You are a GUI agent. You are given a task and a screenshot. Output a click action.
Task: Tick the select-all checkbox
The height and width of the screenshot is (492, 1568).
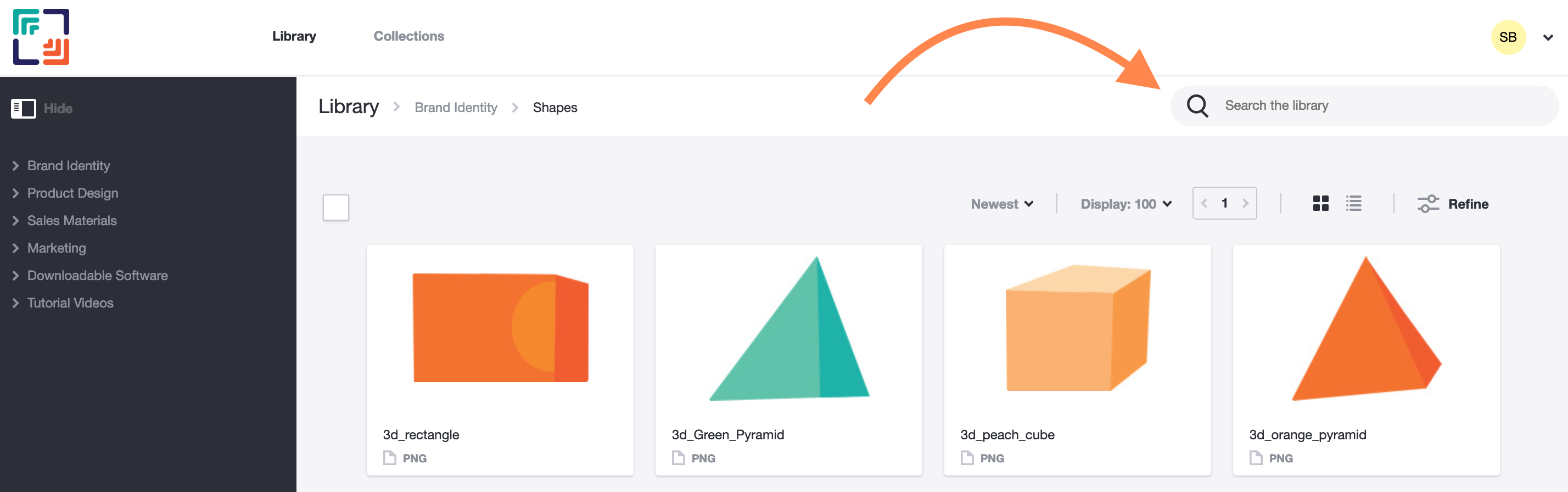click(335, 208)
